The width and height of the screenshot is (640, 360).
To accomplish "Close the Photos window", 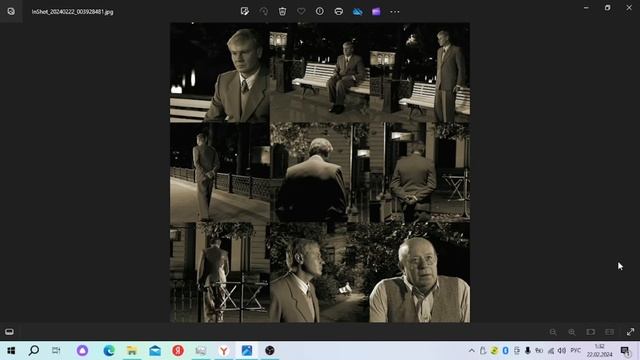I will click(629, 8).
